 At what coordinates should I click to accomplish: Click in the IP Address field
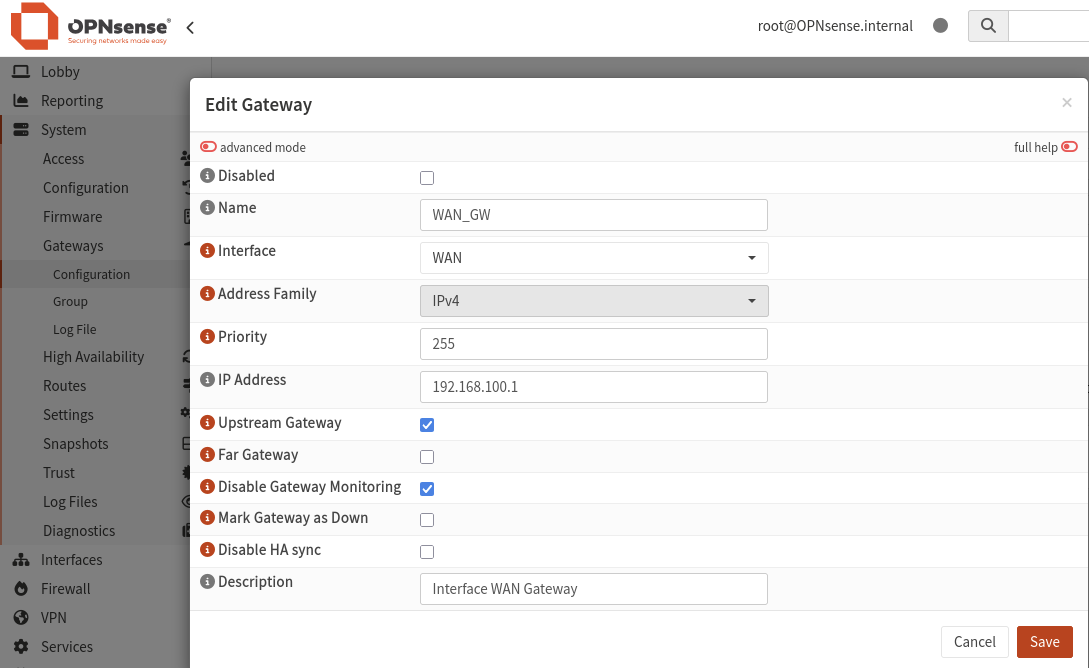594,387
